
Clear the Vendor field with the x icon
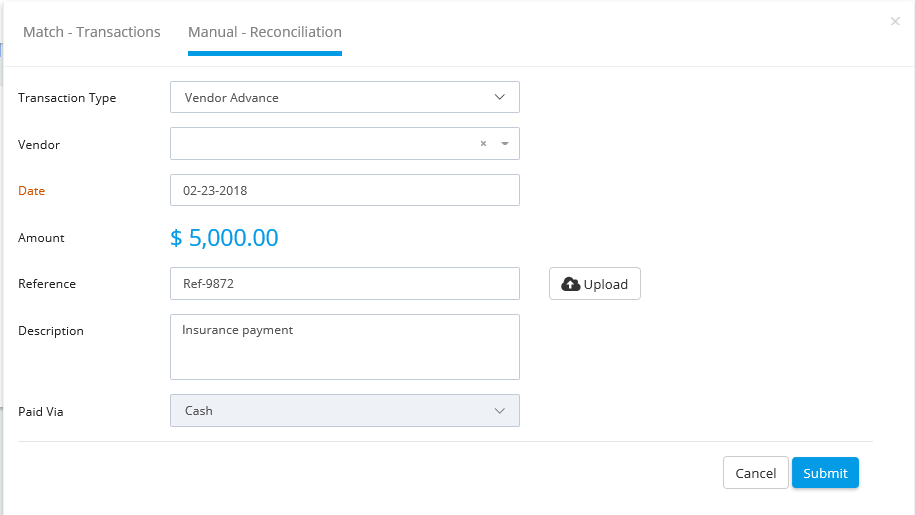tap(483, 143)
